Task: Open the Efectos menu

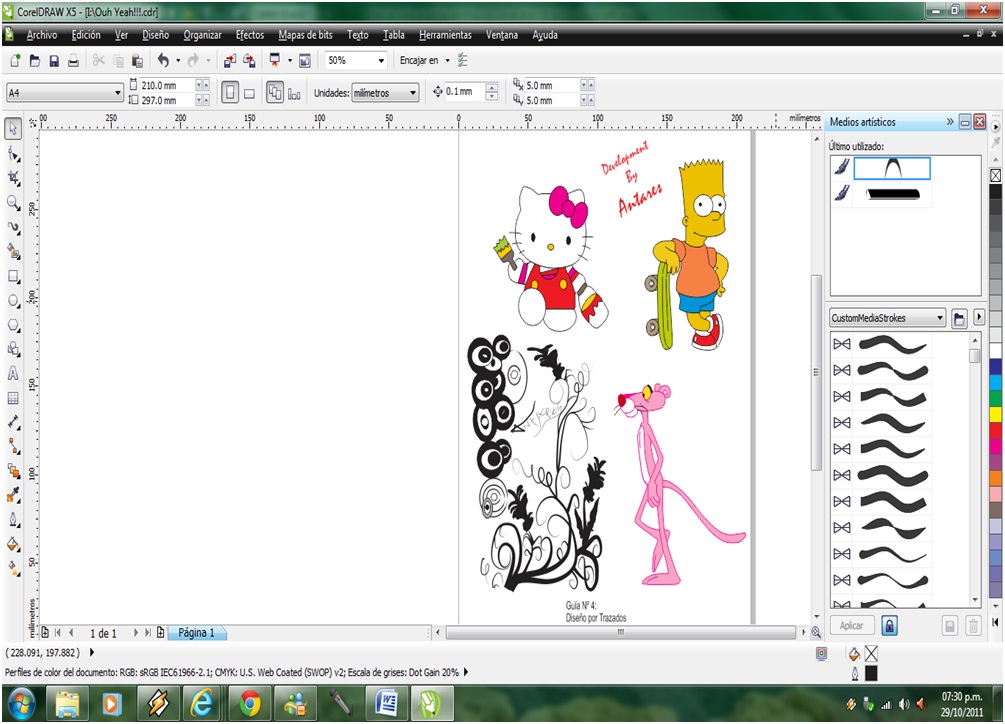Action: coord(249,35)
